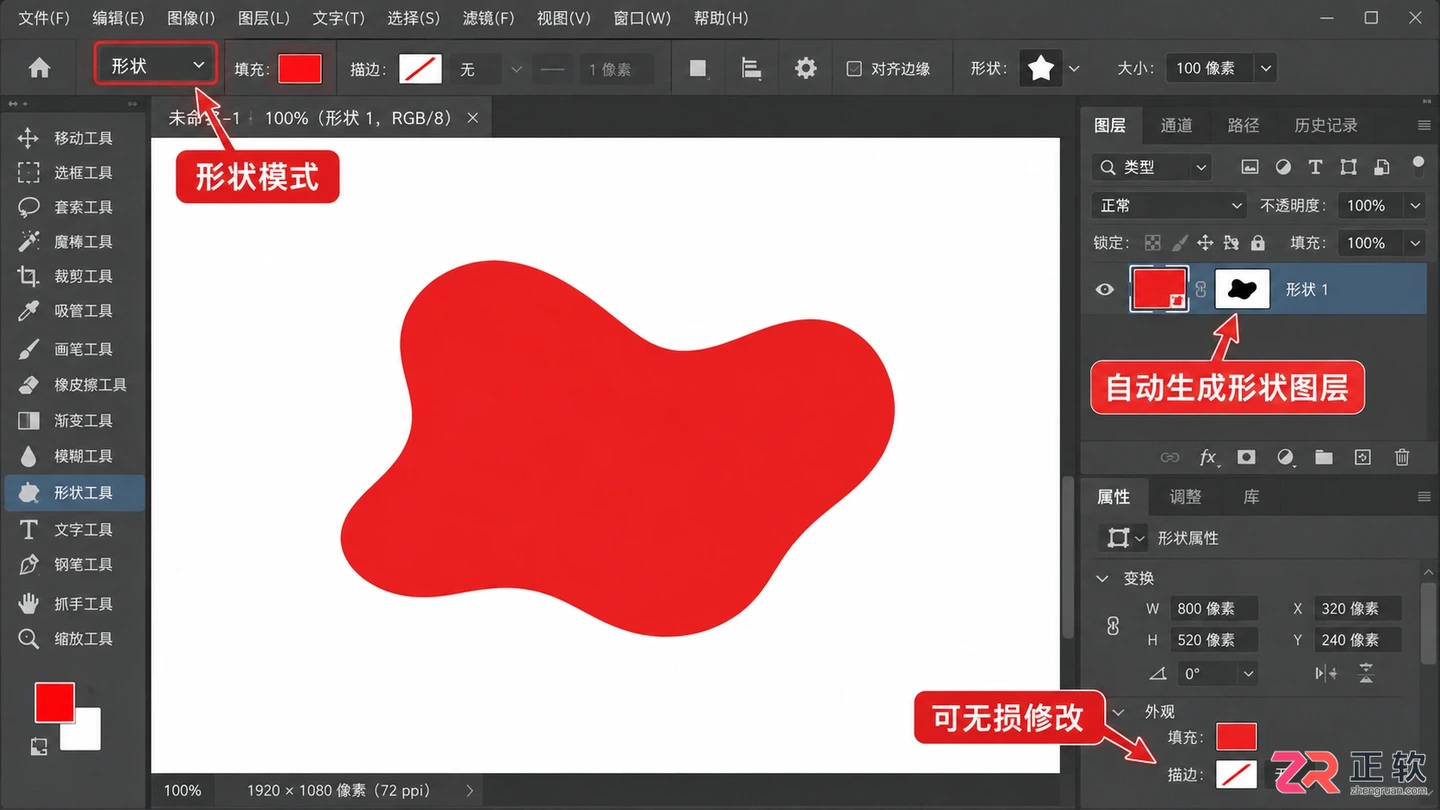
Task: Toggle lock transparent pixels checkerboard icon
Action: pyautogui.click(x=1153, y=243)
